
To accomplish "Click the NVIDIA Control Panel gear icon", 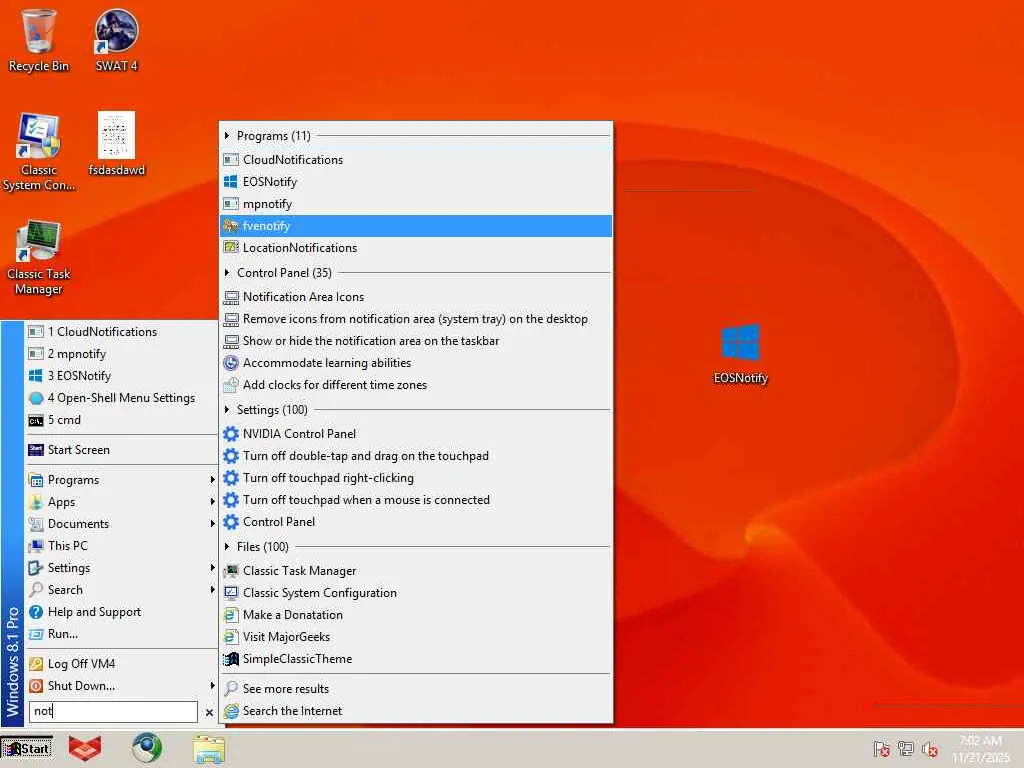I will [231, 434].
